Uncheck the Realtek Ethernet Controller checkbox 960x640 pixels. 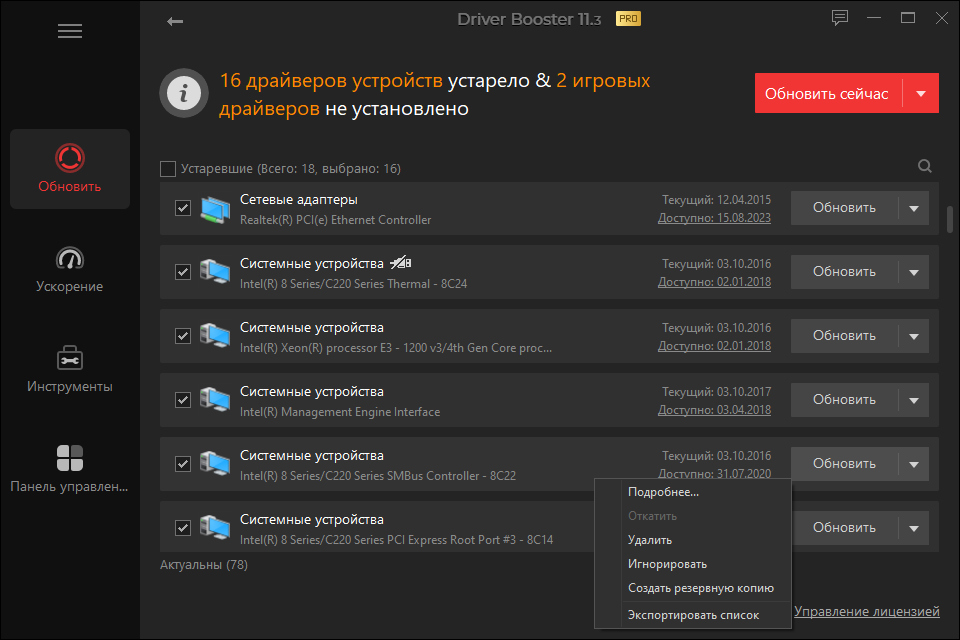click(183, 208)
